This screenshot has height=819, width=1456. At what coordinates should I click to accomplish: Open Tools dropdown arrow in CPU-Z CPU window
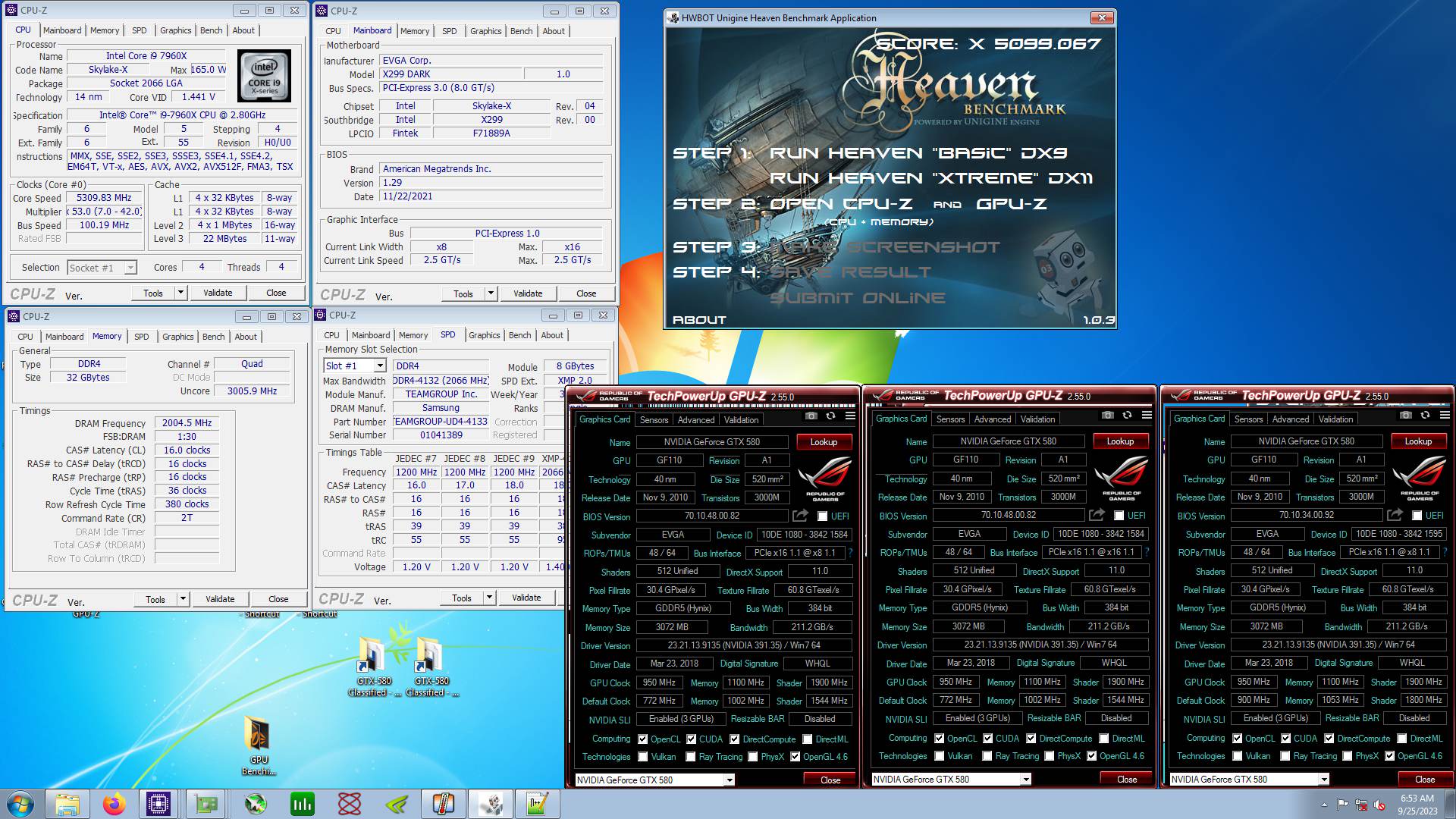tap(180, 293)
